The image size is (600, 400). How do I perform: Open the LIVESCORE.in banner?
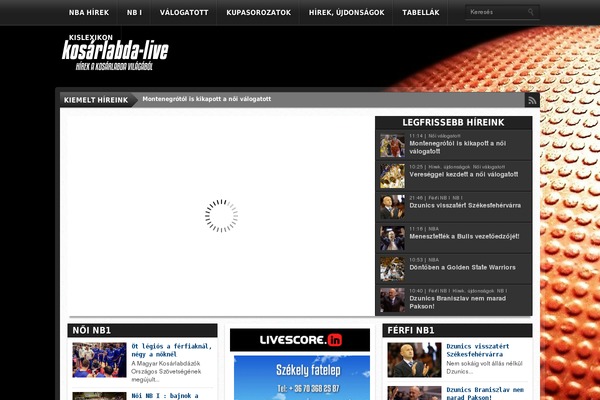(x=300, y=340)
